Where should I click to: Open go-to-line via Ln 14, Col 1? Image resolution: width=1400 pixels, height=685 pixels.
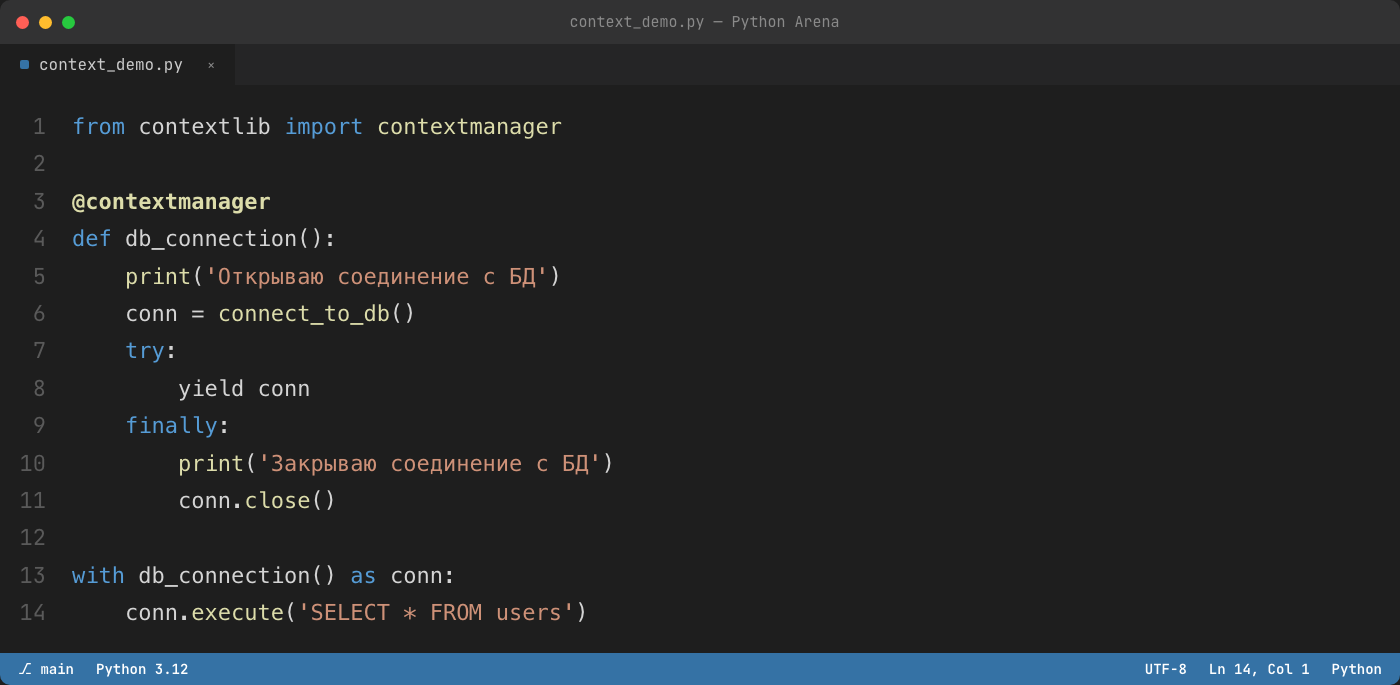click(x=1259, y=669)
